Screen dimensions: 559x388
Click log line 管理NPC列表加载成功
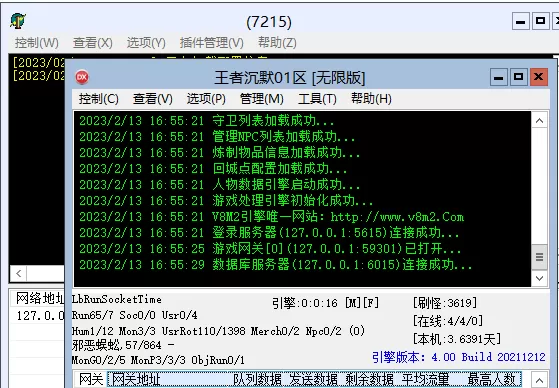(x=217, y=137)
